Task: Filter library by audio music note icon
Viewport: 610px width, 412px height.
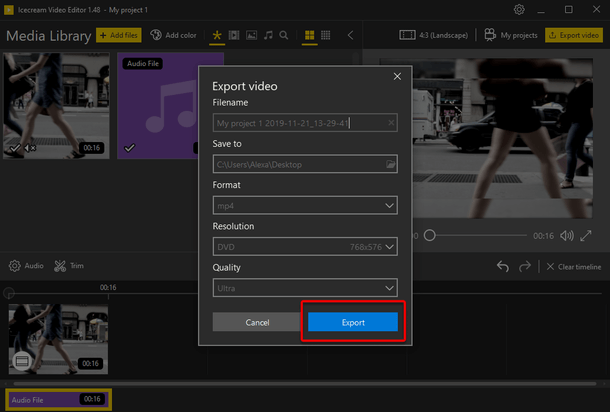Action: click(268, 35)
